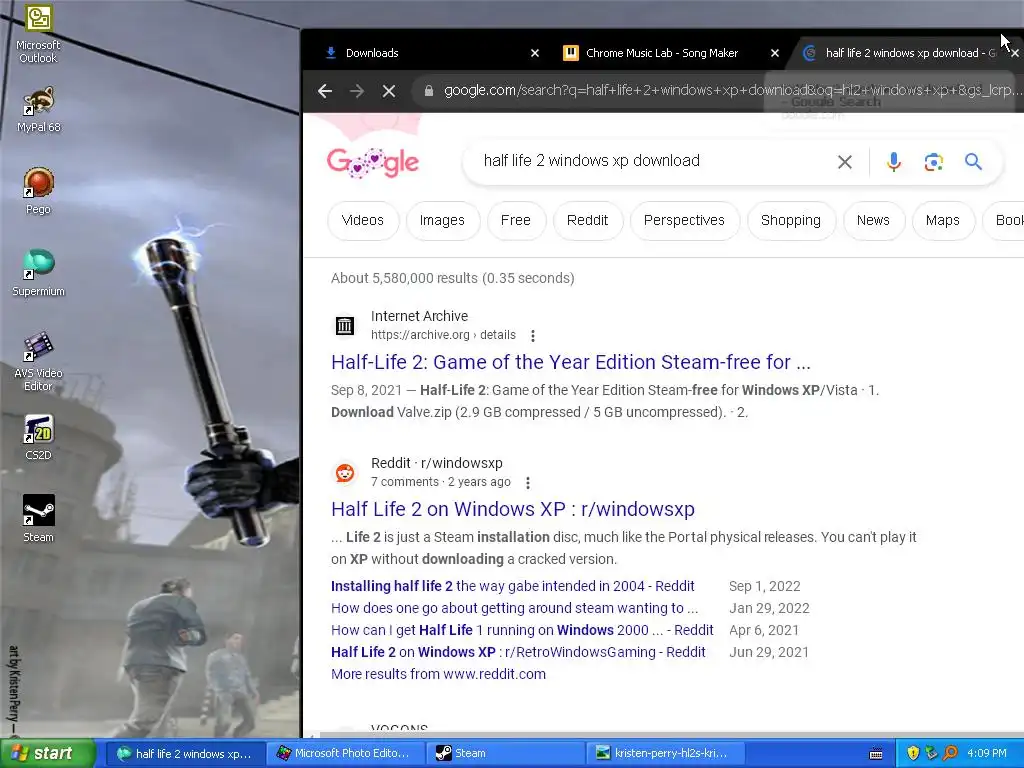Image resolution: width=1024 pixels, height=768 pixels.
Task: Close the Downloads tab
Action: point(535,53)
